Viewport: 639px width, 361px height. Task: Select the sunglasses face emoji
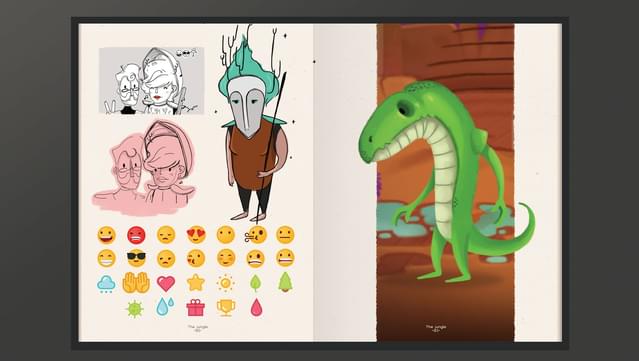tap(136, 259)
